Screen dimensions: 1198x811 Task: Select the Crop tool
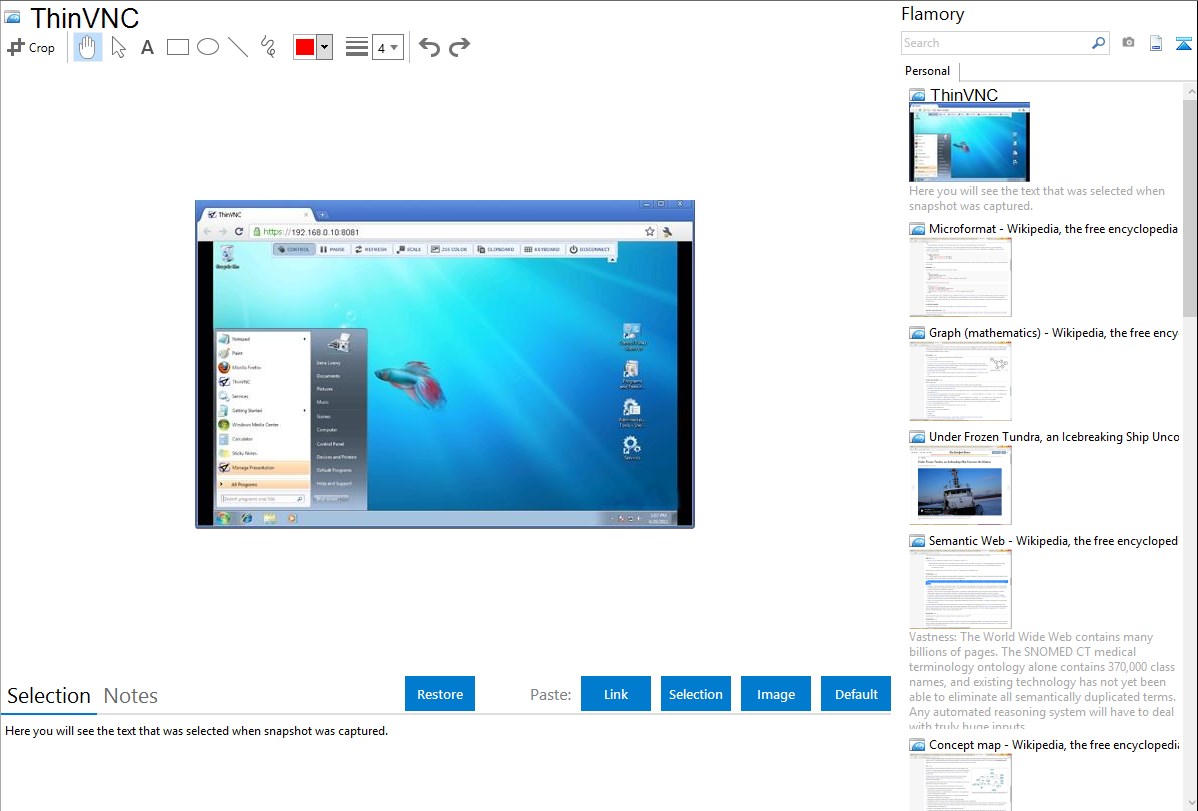(x=31, y=47)
